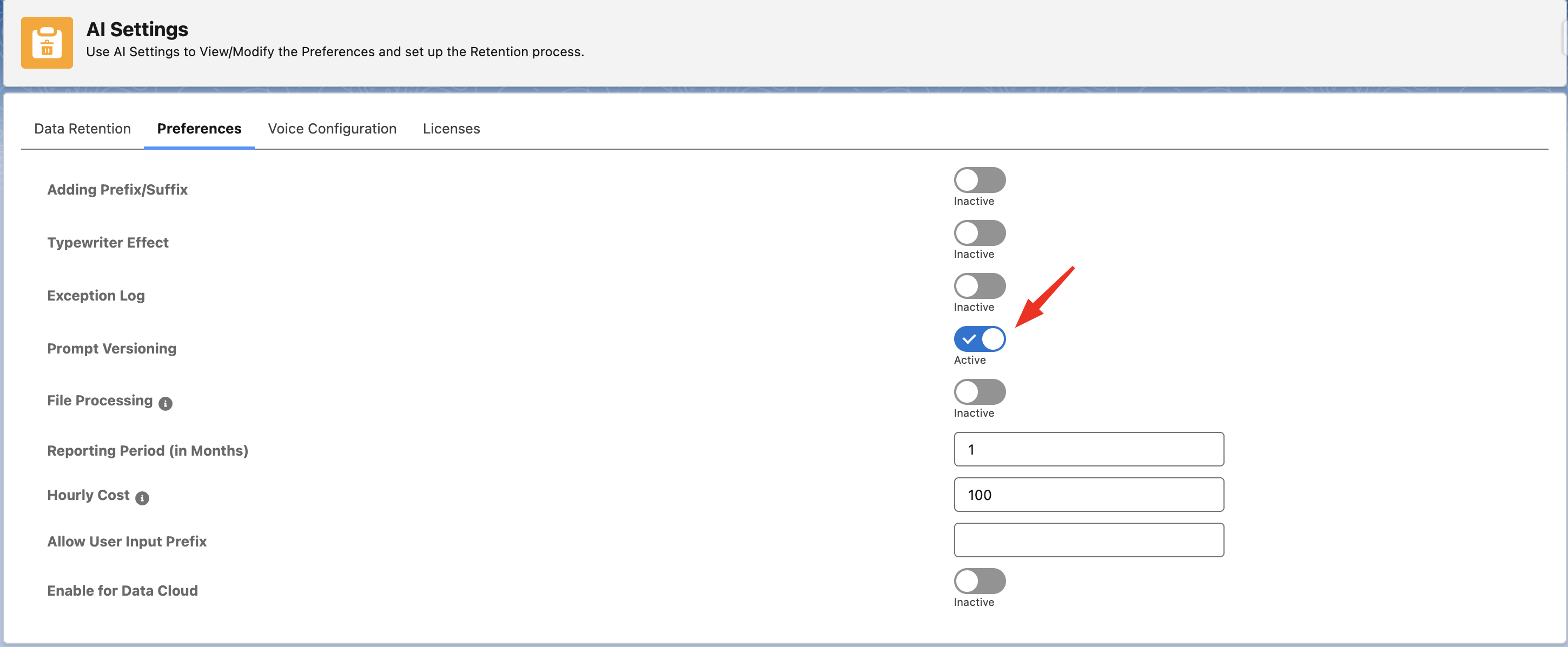Click the AI Settings header icon
This screenshot has width=1568, height=647.
click(47, 43)
